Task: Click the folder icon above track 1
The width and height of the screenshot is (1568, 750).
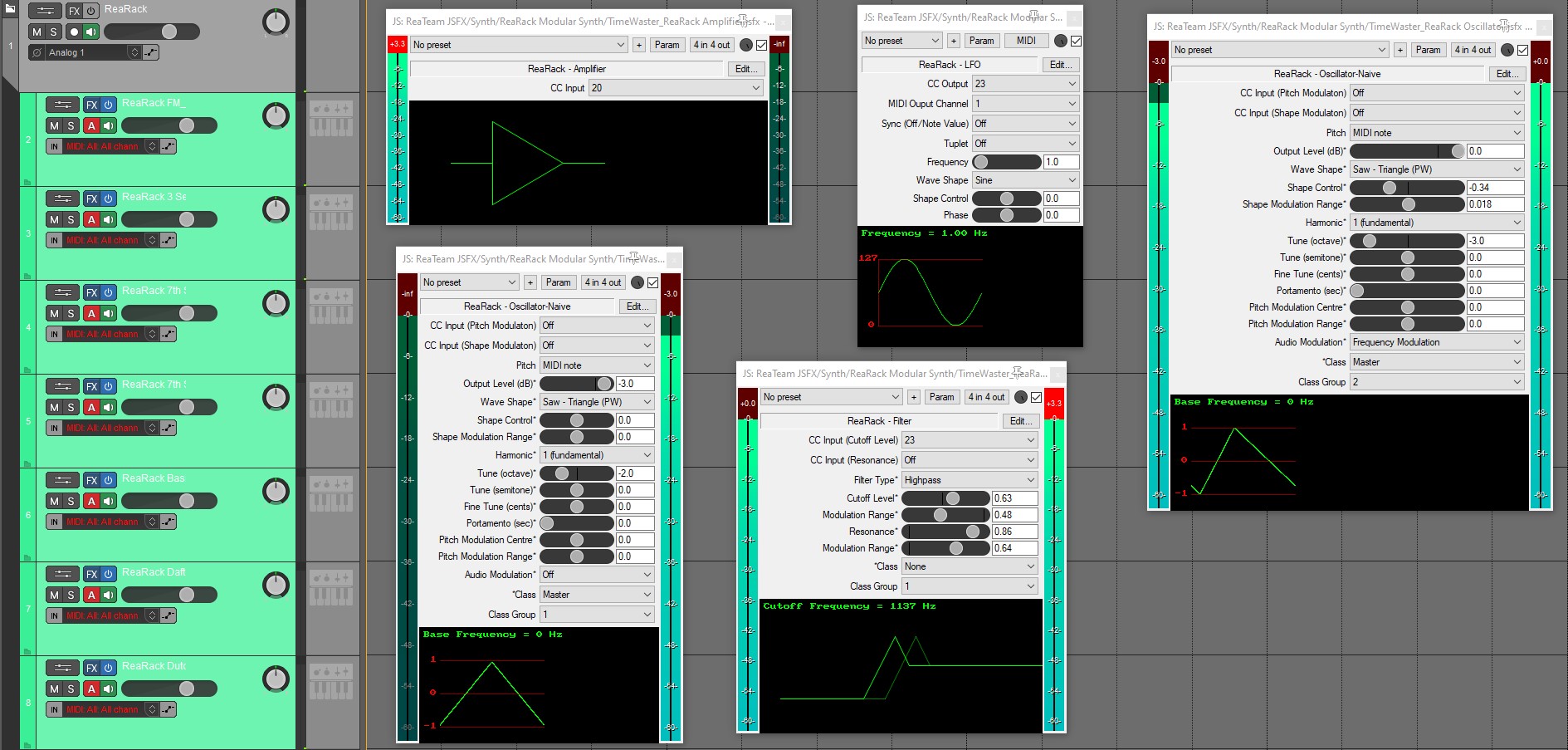Action: [10, 8]
